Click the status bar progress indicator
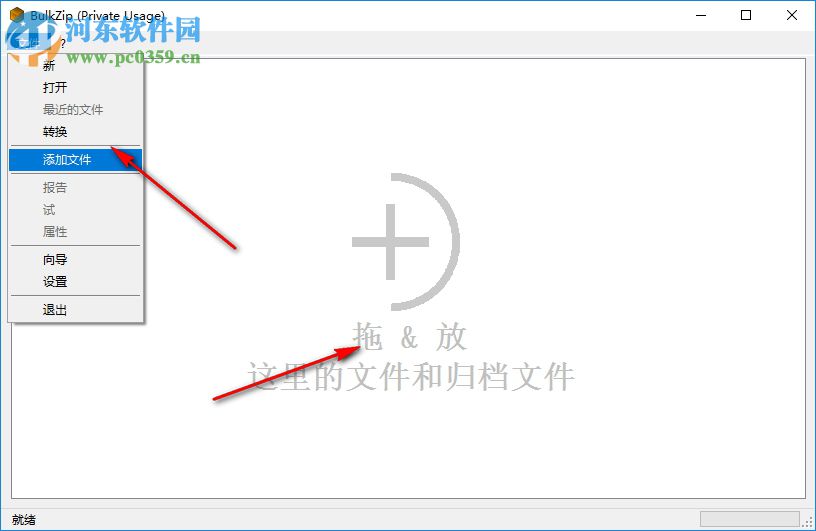This screenshot has height=531, width=816. pos(749,519)
